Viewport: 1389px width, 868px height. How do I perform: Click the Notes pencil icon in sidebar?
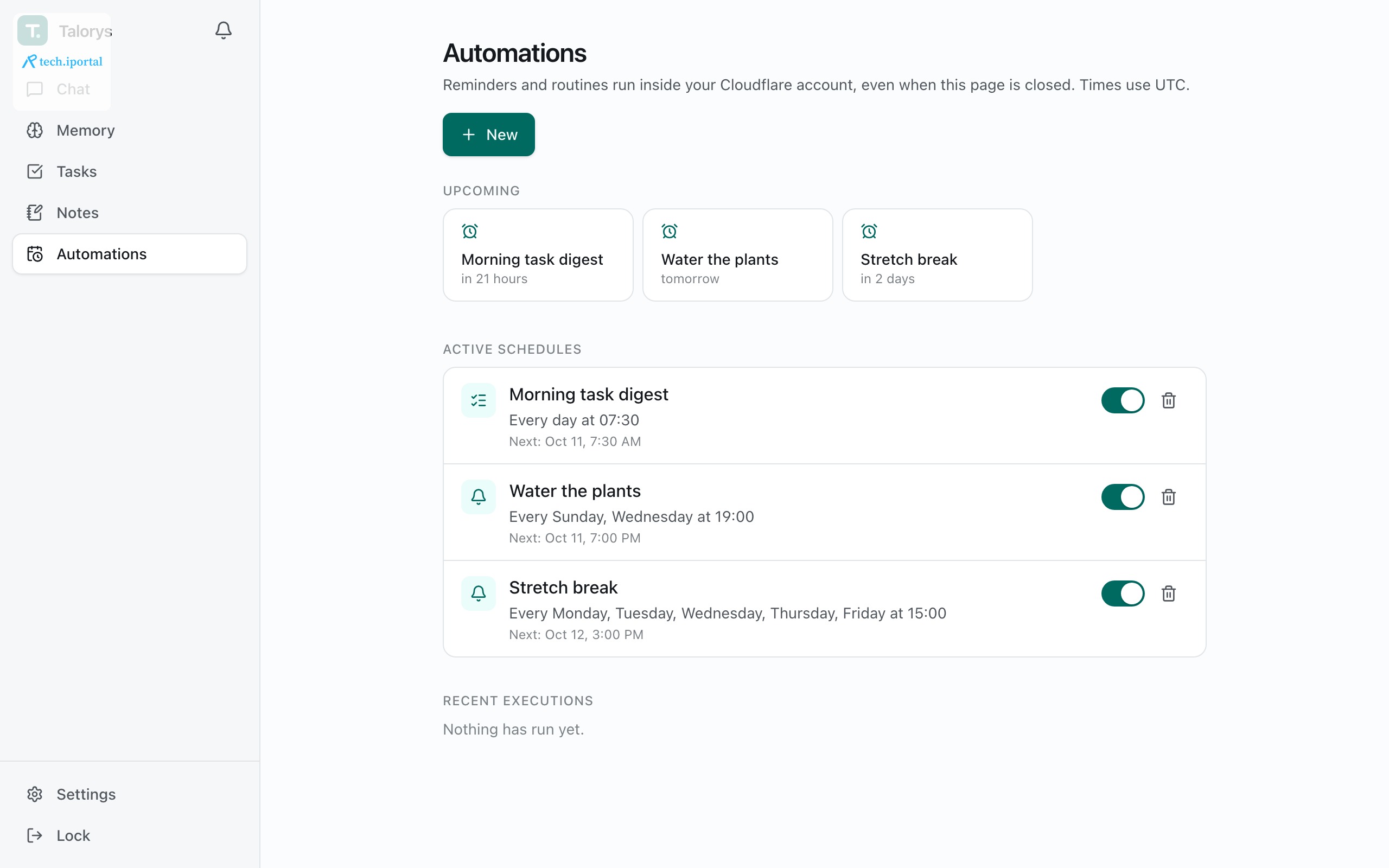[35, 213]
